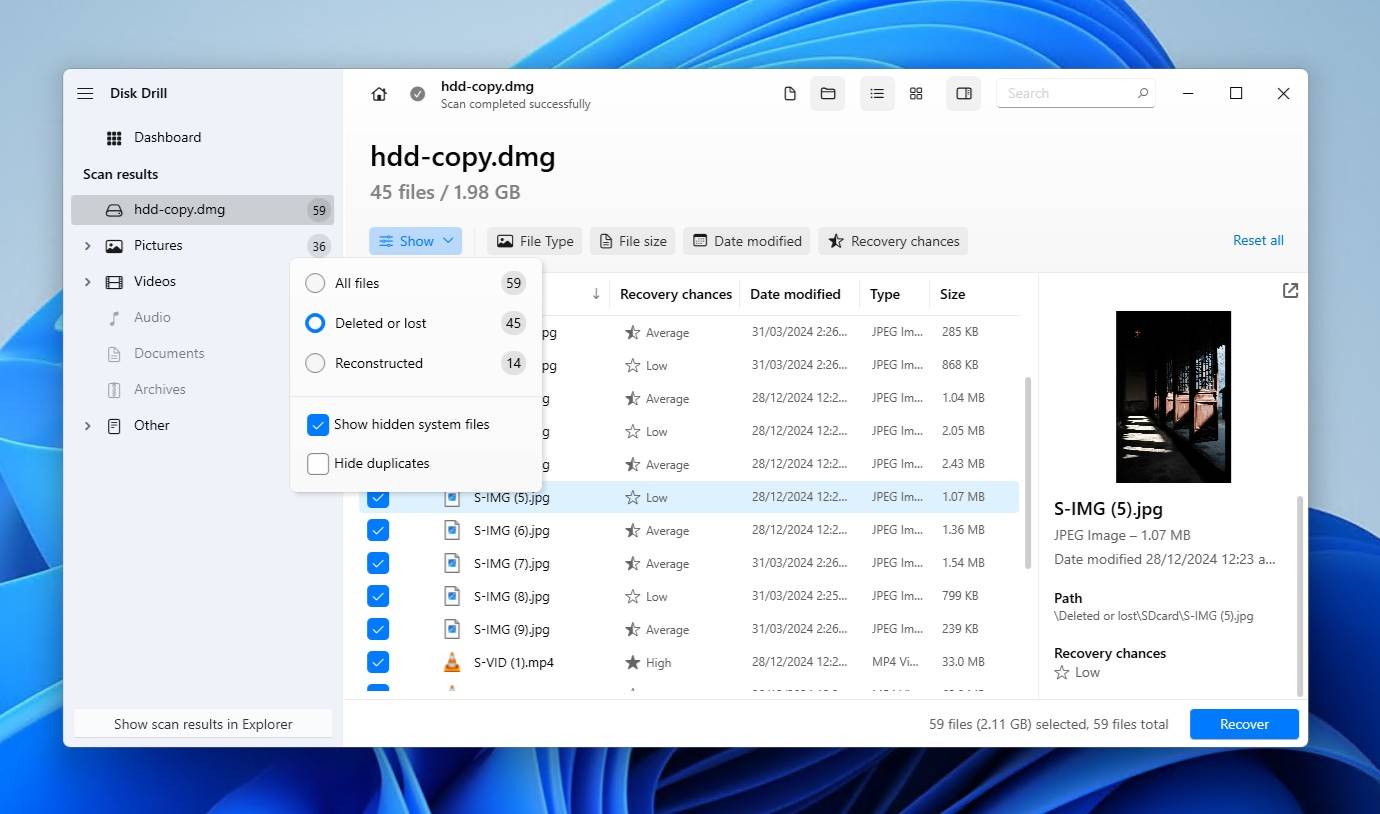The width and height of the screenshot is (1380, 814).
Task: Select the Reconstructed radio option
Action: [x=315, y=363]
